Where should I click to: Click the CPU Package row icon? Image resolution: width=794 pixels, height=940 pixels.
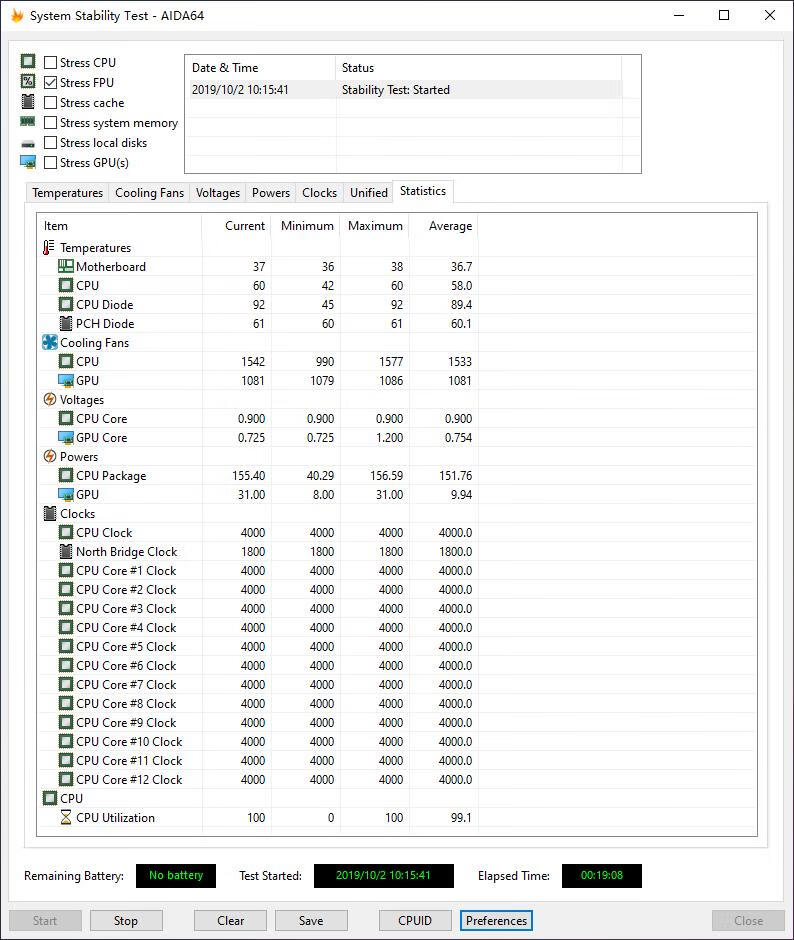tap(66, 475)
